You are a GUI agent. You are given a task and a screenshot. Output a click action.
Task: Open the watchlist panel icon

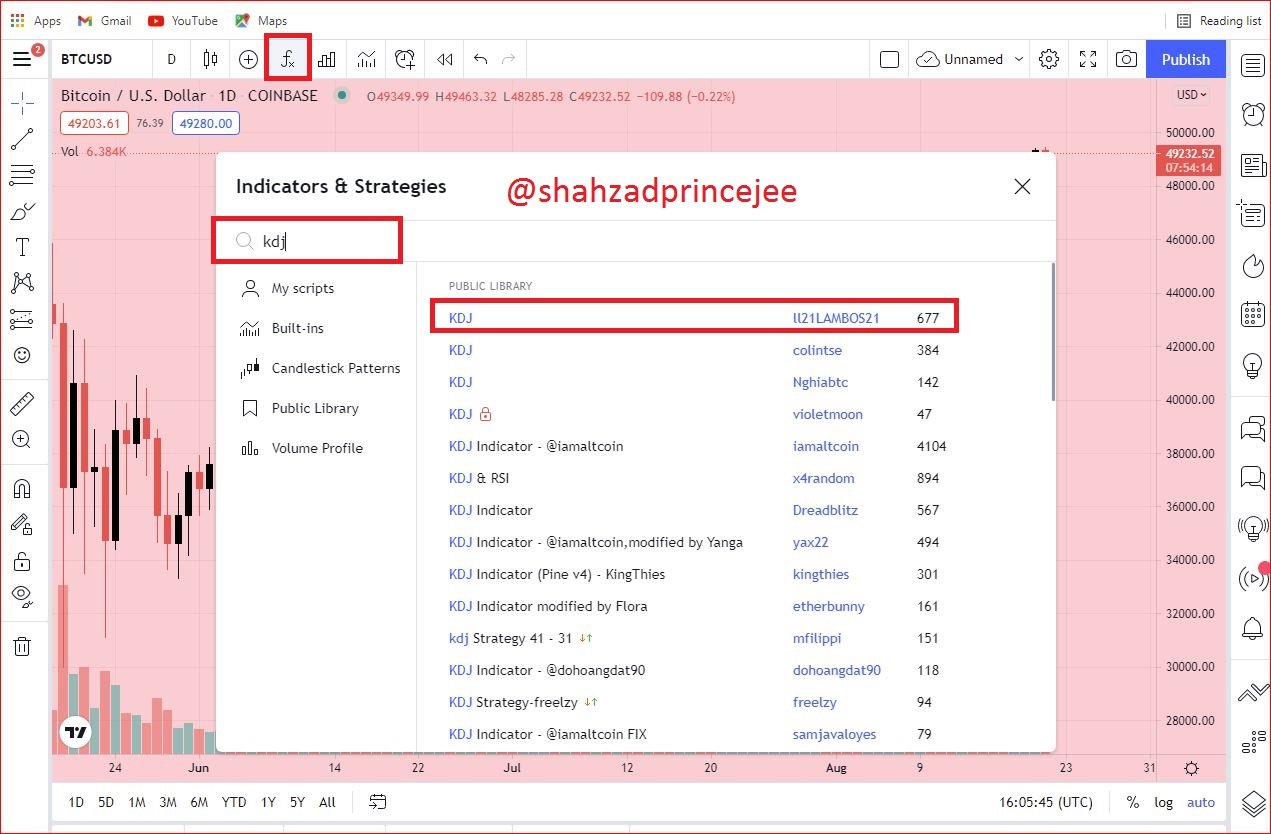coord(1253,65)
